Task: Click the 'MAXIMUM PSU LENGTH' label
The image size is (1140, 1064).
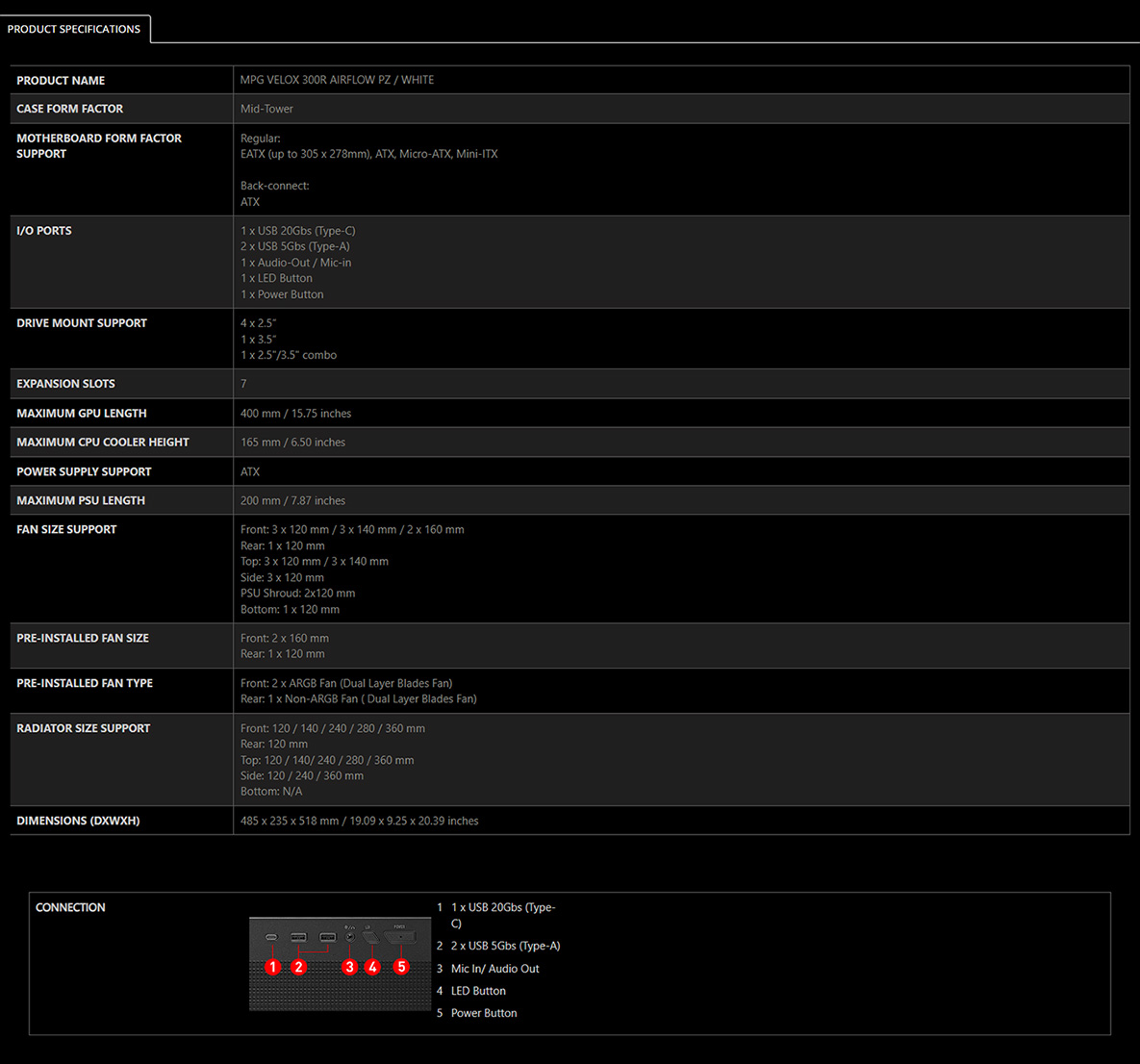Action: click(x=81, y=501)
